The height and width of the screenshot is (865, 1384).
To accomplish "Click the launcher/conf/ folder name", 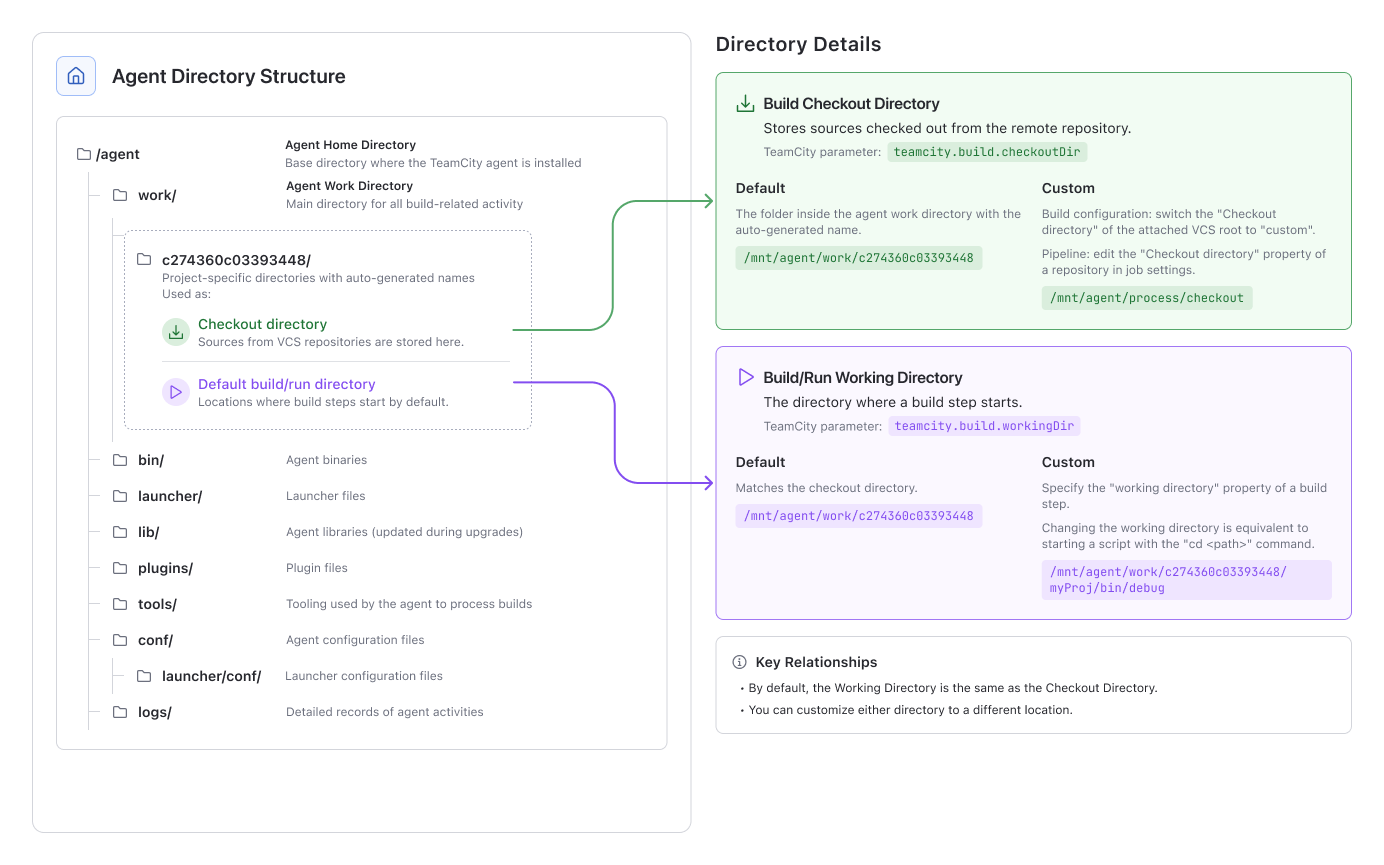I will (x=211, y=676).
